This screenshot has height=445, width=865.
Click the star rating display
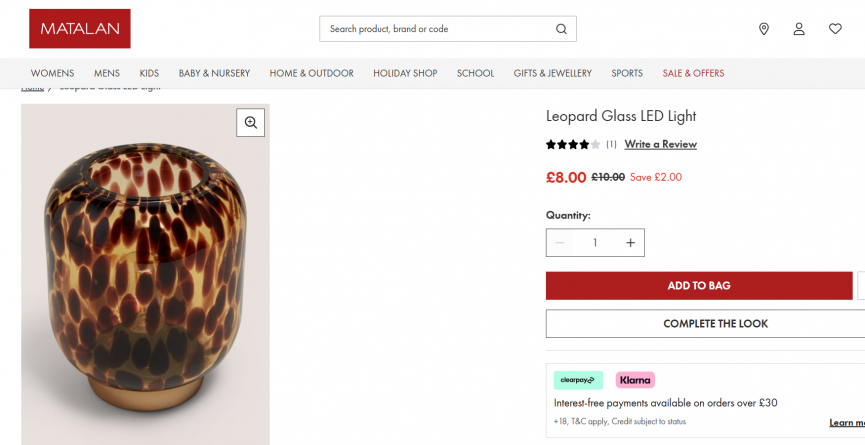(x=573, y=144)
